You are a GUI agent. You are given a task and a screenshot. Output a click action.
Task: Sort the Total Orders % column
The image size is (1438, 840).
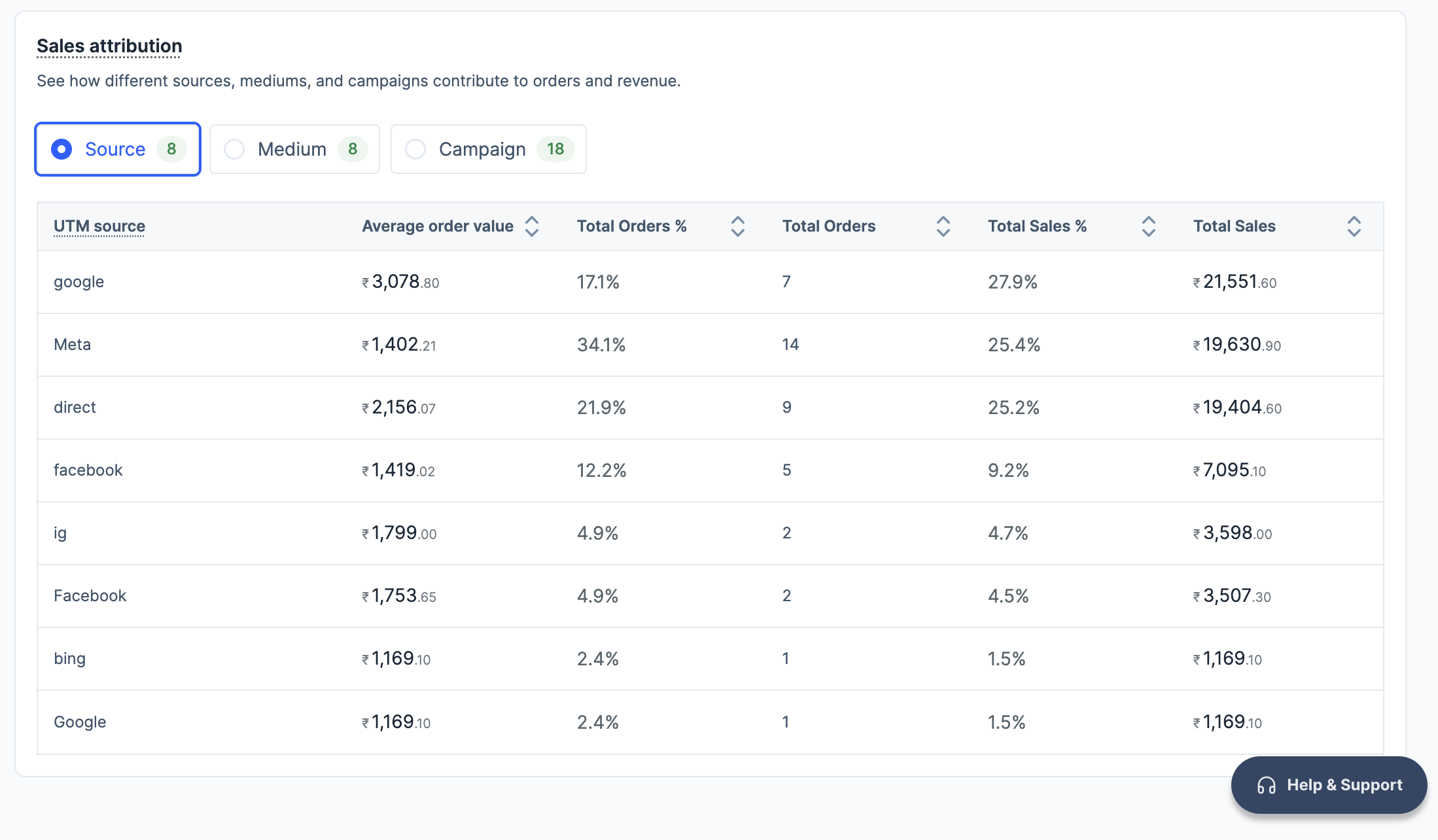coord(737,226)
